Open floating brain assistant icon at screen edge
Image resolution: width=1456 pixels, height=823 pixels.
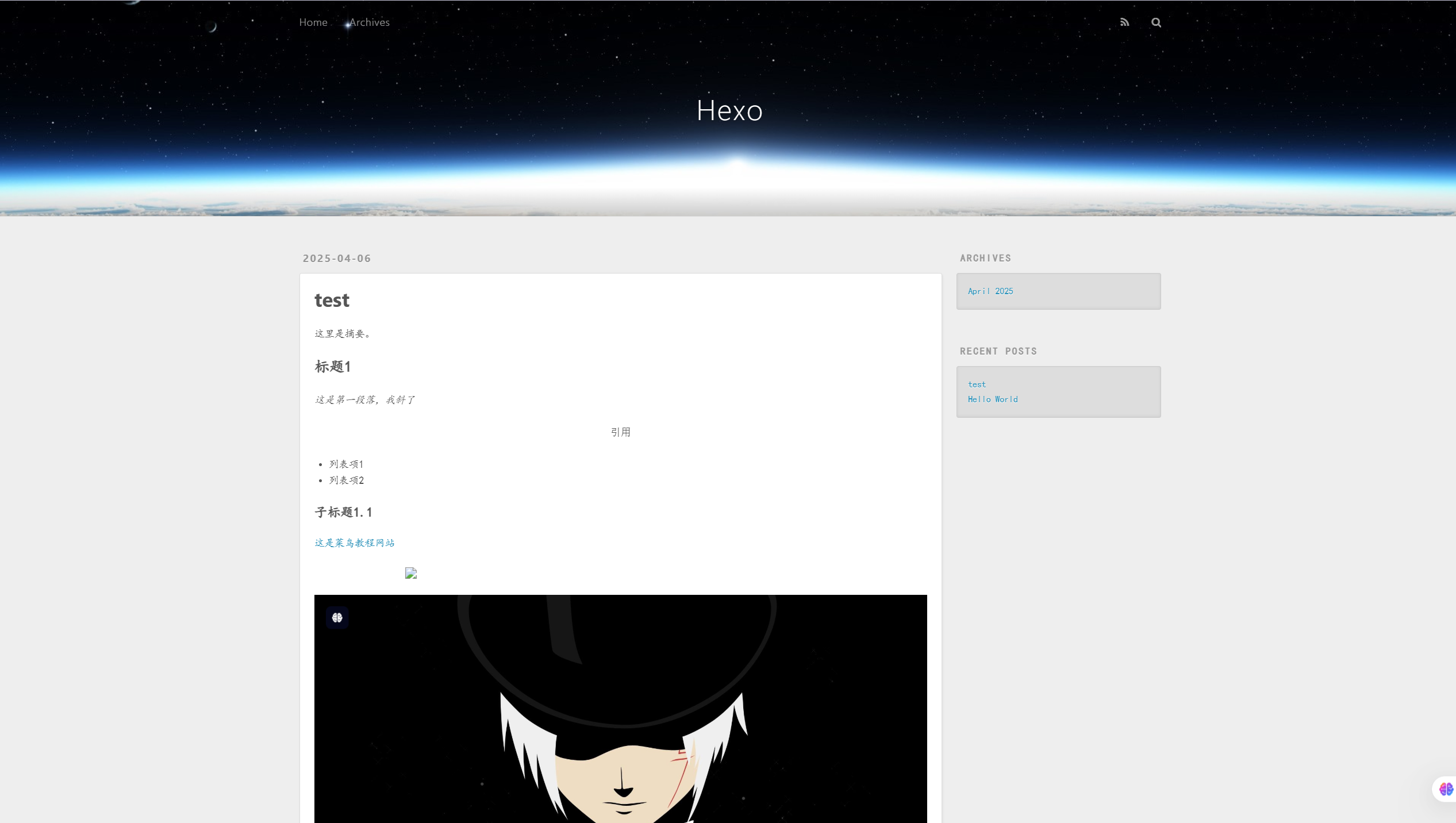1446,789
